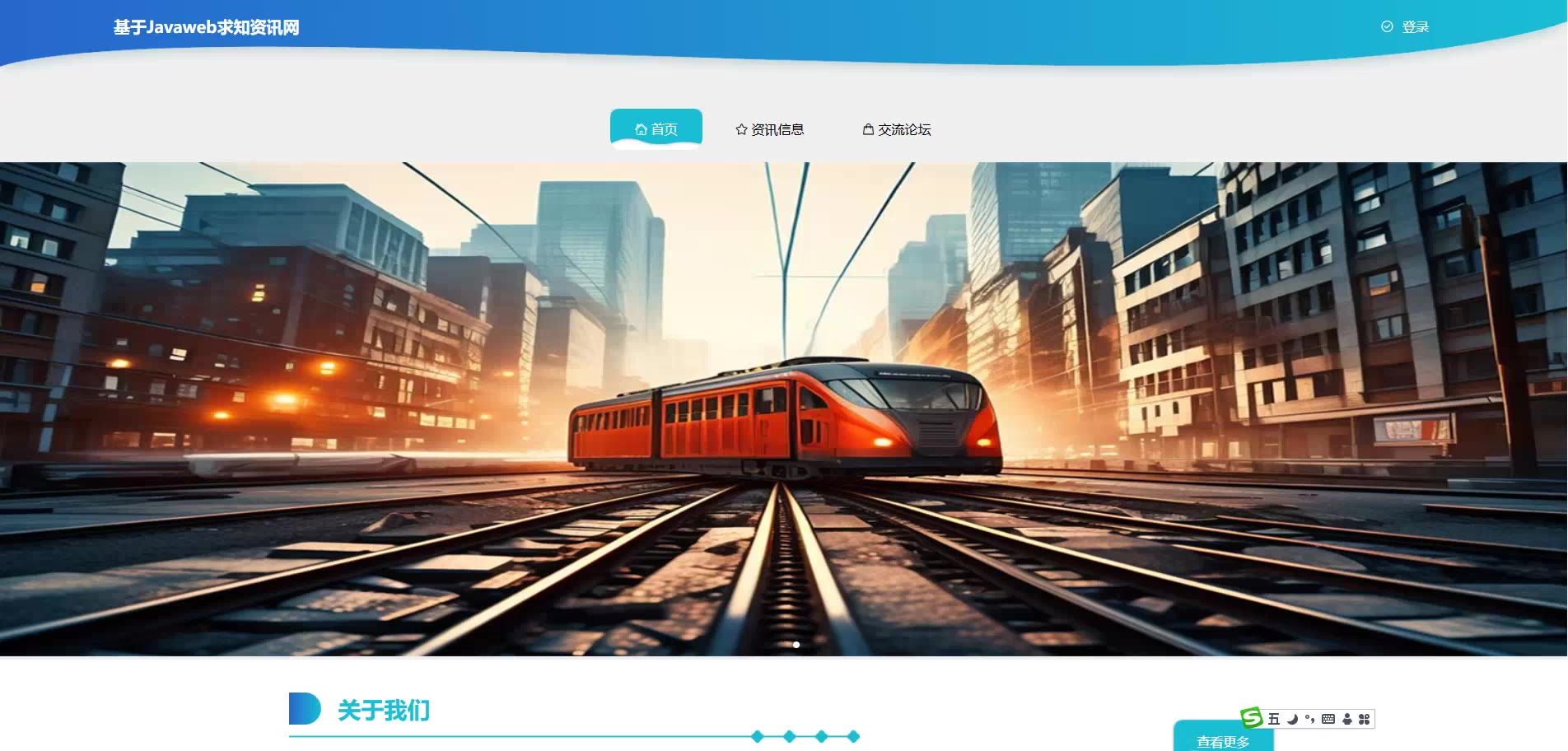Click the Sogou green S logo
1568x751 pixels.
pos(1252,717)
